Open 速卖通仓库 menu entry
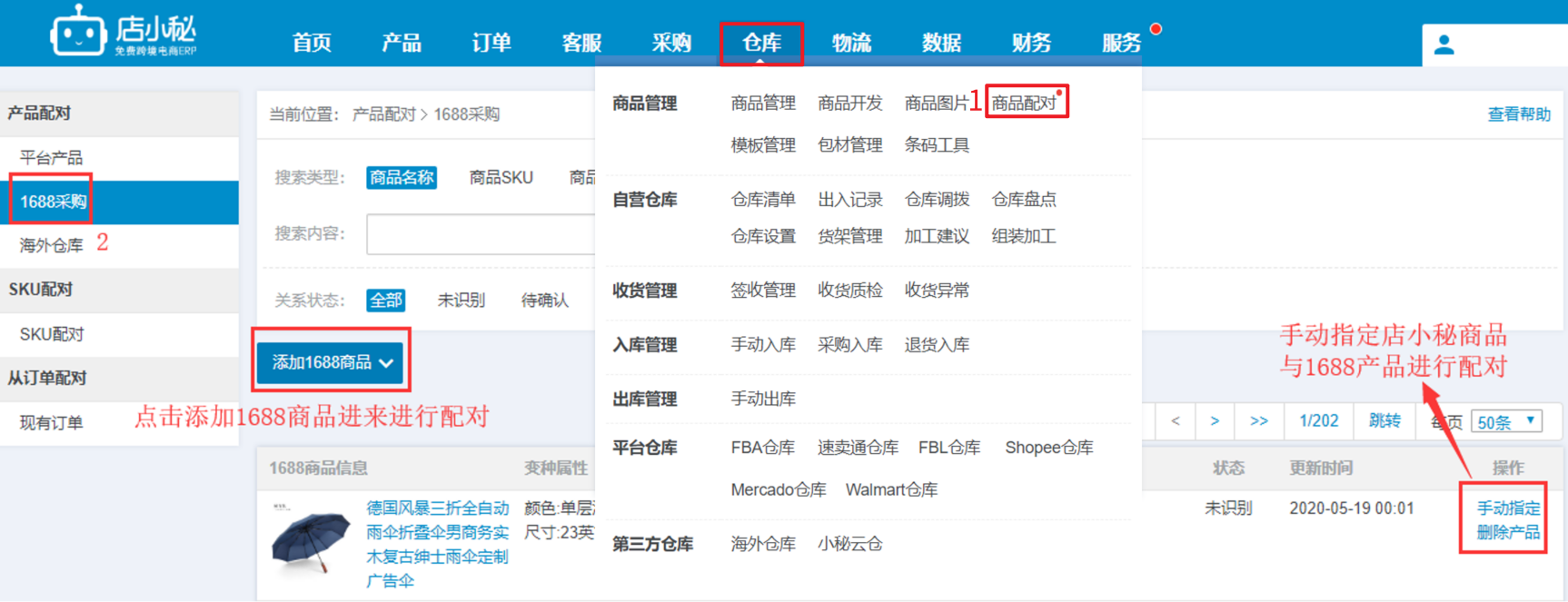The height and width of the screenshot is (602, 1568). (858, 448)
